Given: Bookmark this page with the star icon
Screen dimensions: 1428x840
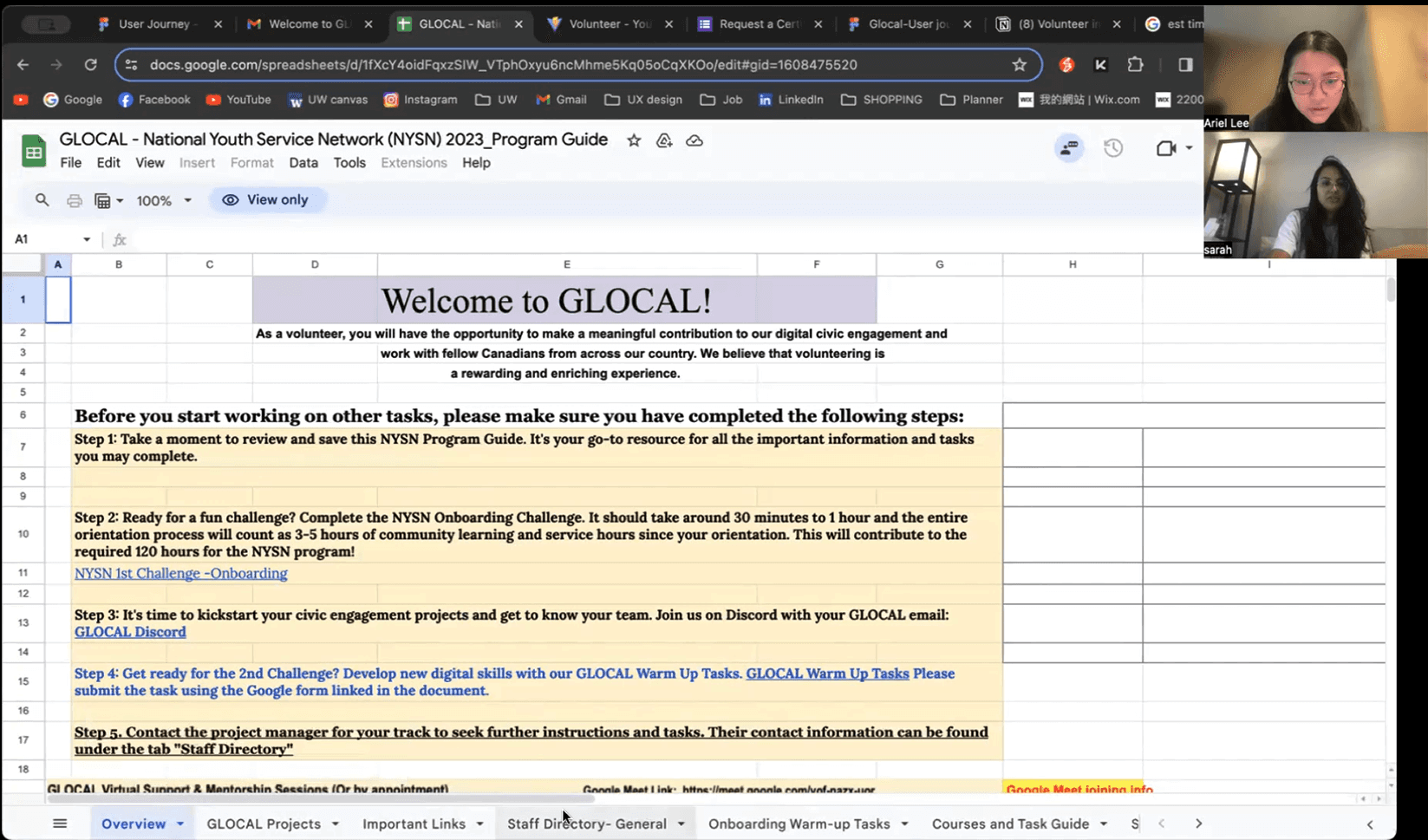Looking at the screenshot, I should [x=1020, y=65].
